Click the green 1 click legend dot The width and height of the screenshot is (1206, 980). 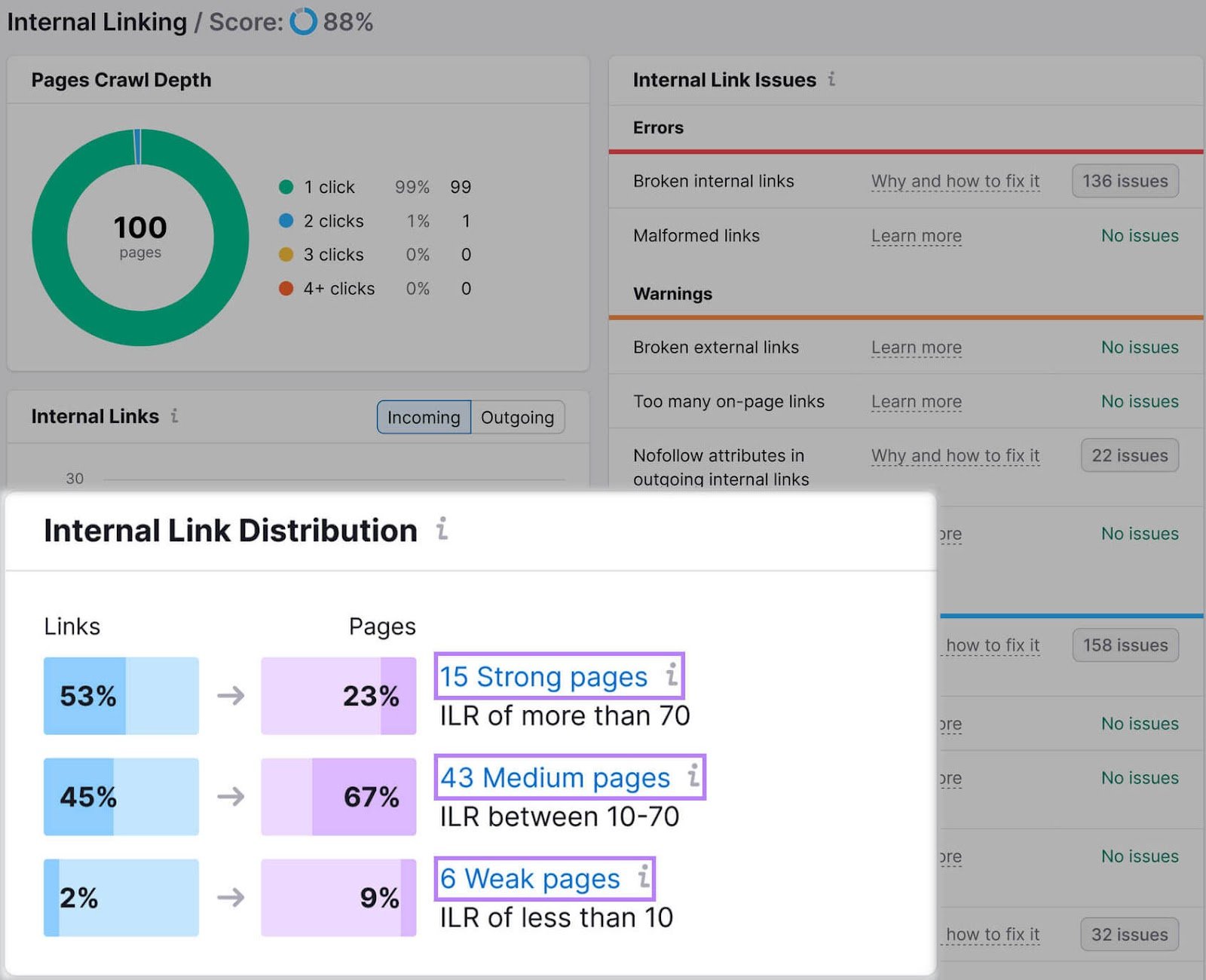(x=286, y=186)
